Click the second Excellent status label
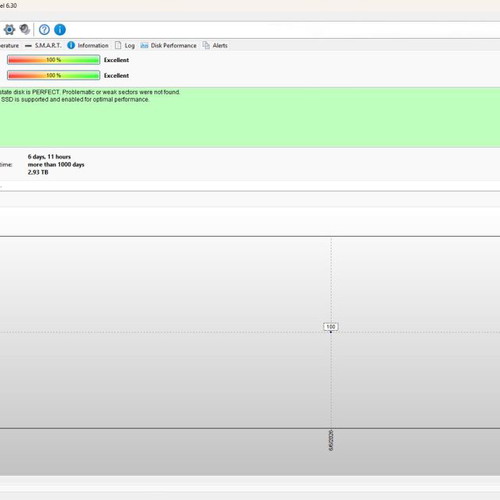This screenshot has height=500, width=500. 116,76
